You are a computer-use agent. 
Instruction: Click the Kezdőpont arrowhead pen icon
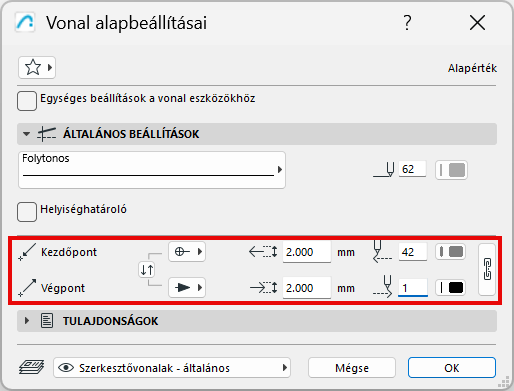[382, 251]
